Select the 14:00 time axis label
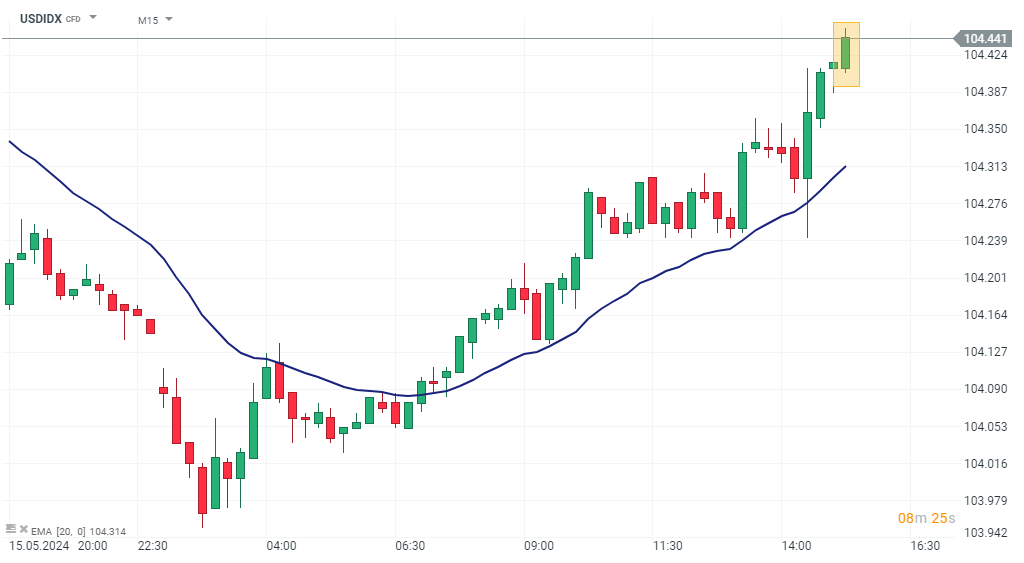This screenshot has height=563, width=1024. pos(797,546)
